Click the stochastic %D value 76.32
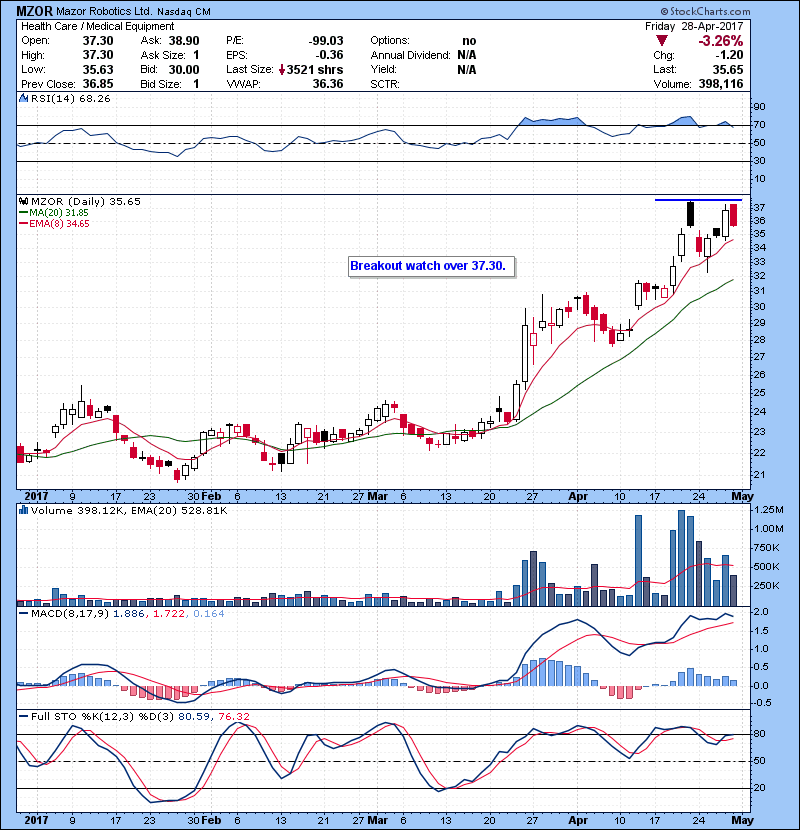This screenshot has height=830, width=800. pos(234,716)
